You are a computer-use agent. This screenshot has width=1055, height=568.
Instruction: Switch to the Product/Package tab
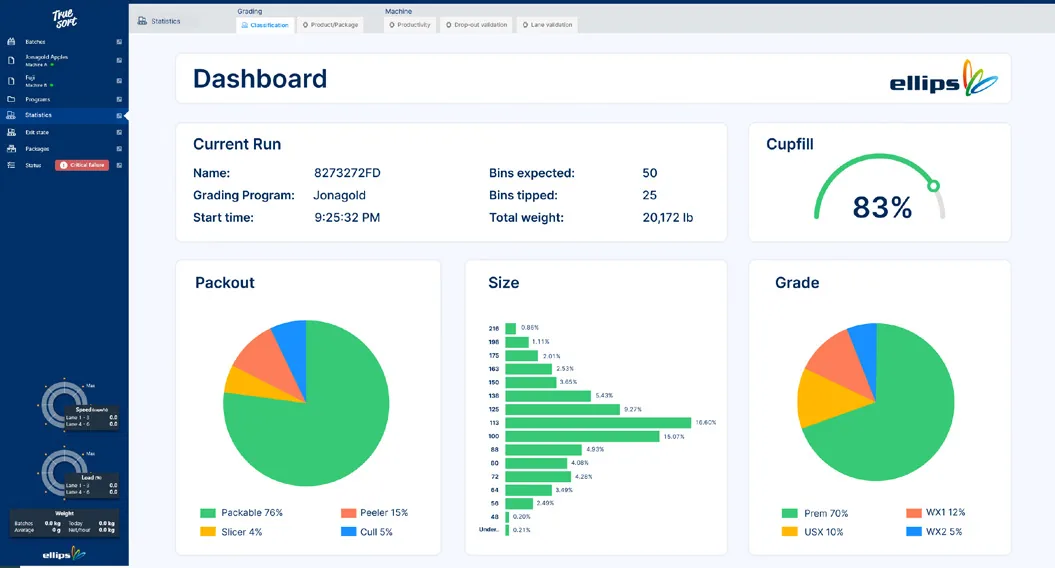(x=330, y=25)
